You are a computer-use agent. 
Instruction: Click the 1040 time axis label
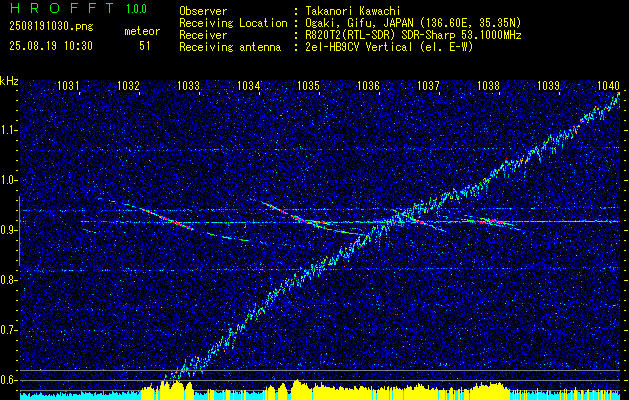(609, 85)
